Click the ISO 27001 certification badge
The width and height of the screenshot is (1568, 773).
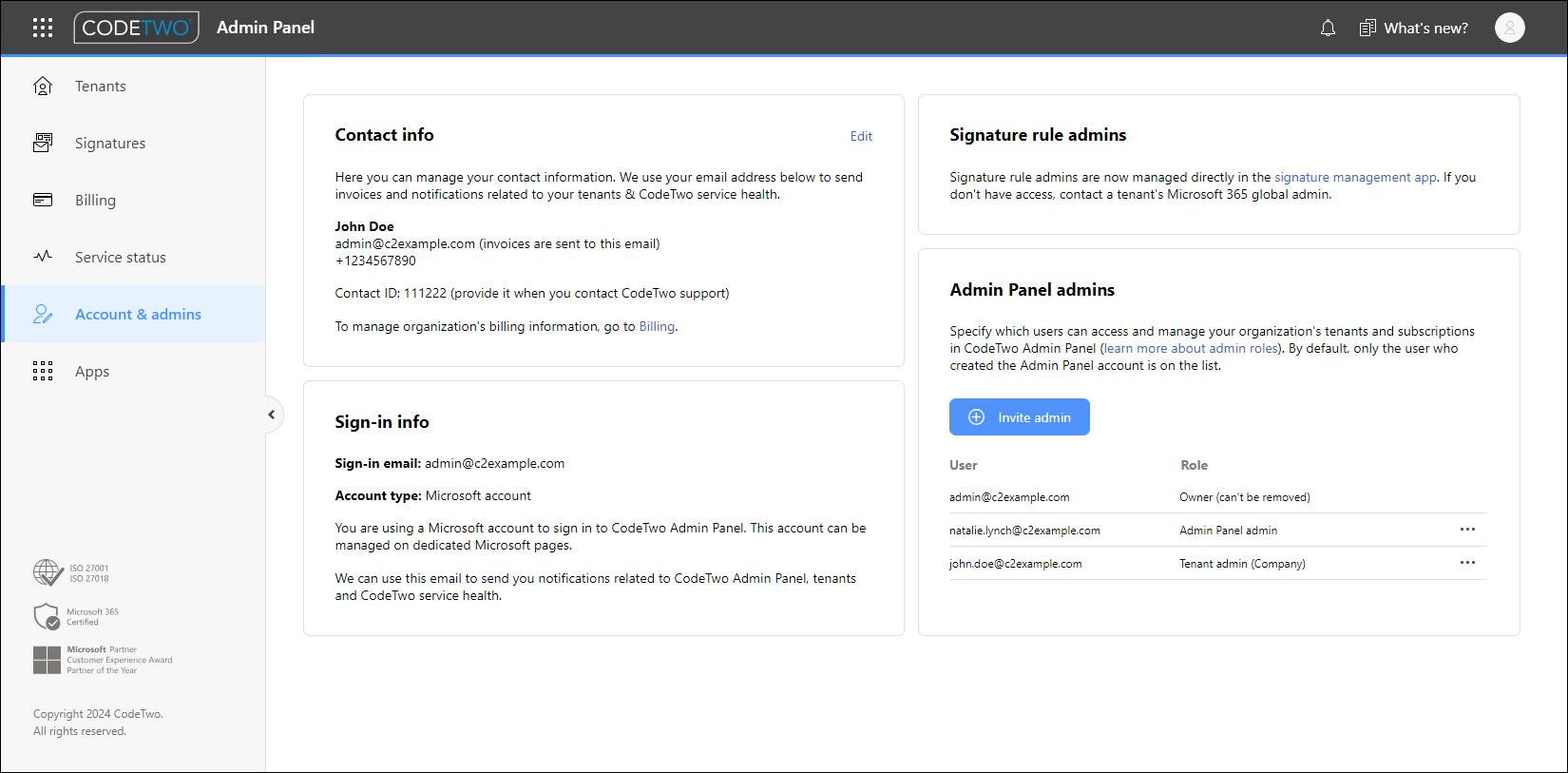71,572
